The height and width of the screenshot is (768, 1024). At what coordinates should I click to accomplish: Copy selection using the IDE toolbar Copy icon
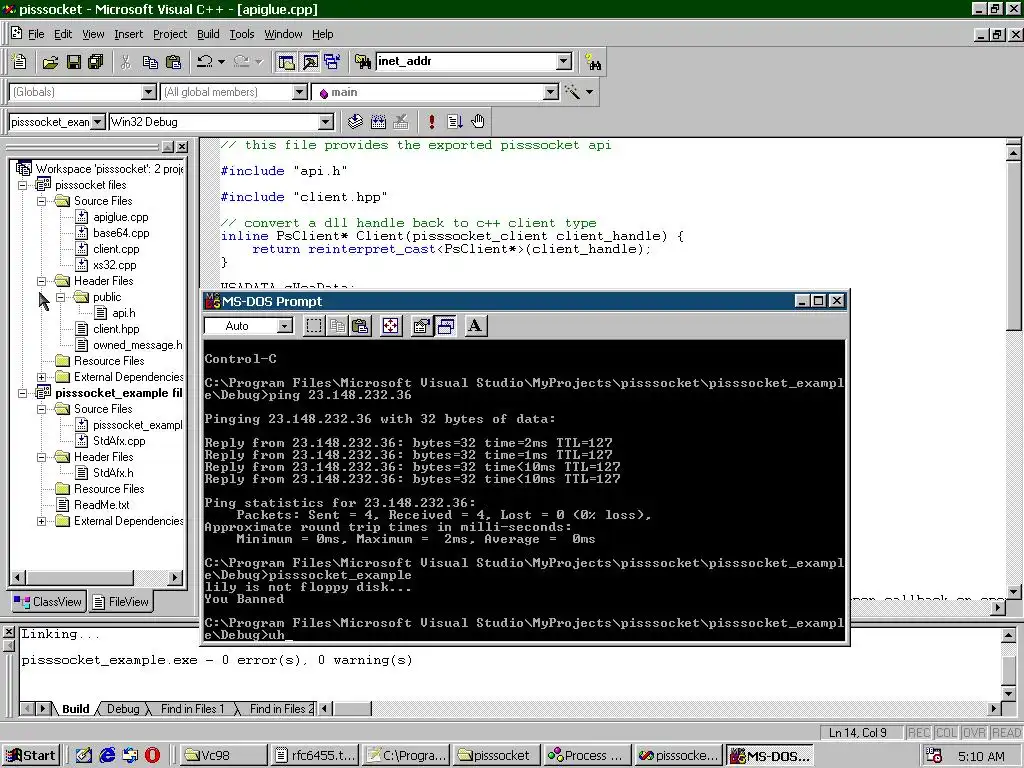point(150,62)
